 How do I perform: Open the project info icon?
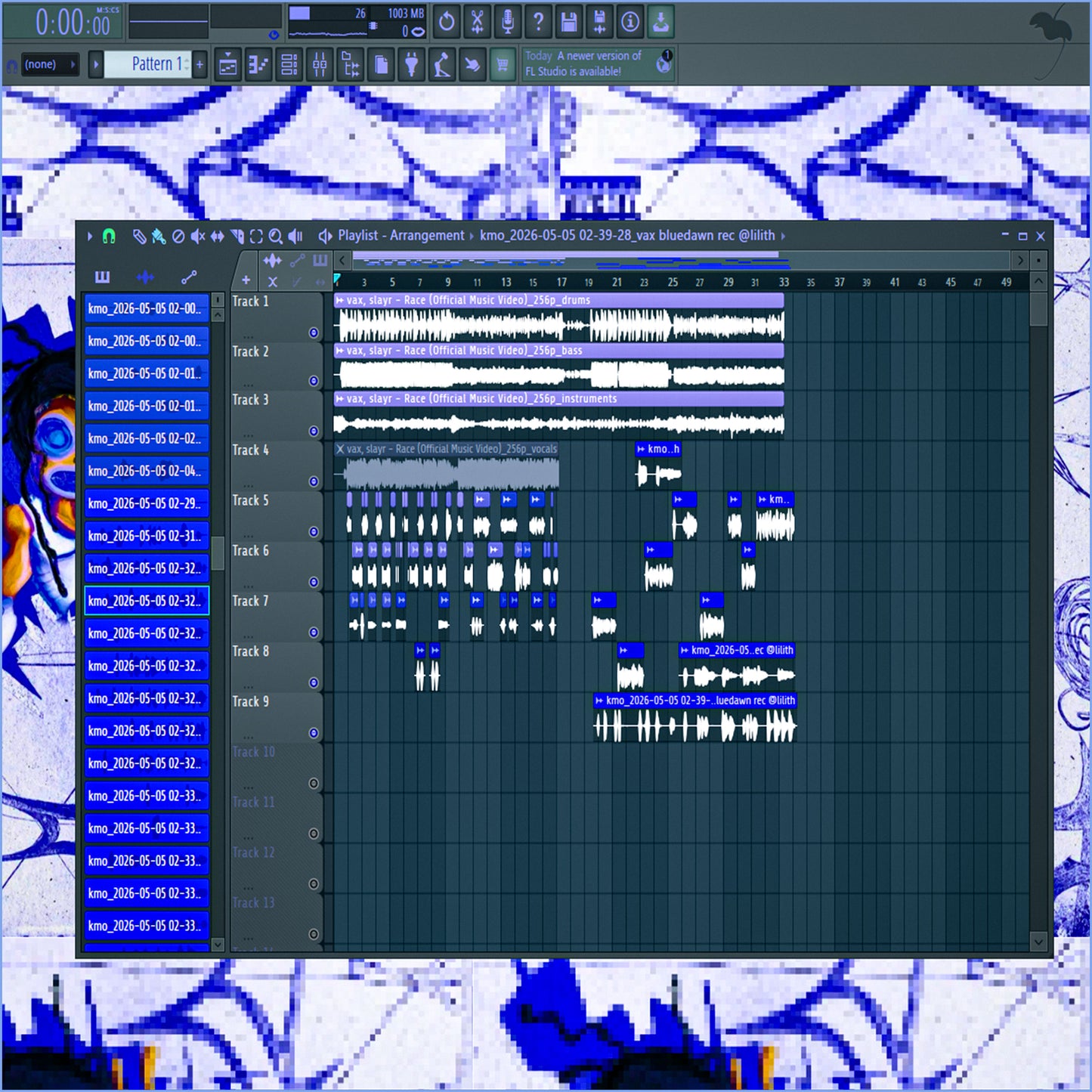click(x=630, y=21)
